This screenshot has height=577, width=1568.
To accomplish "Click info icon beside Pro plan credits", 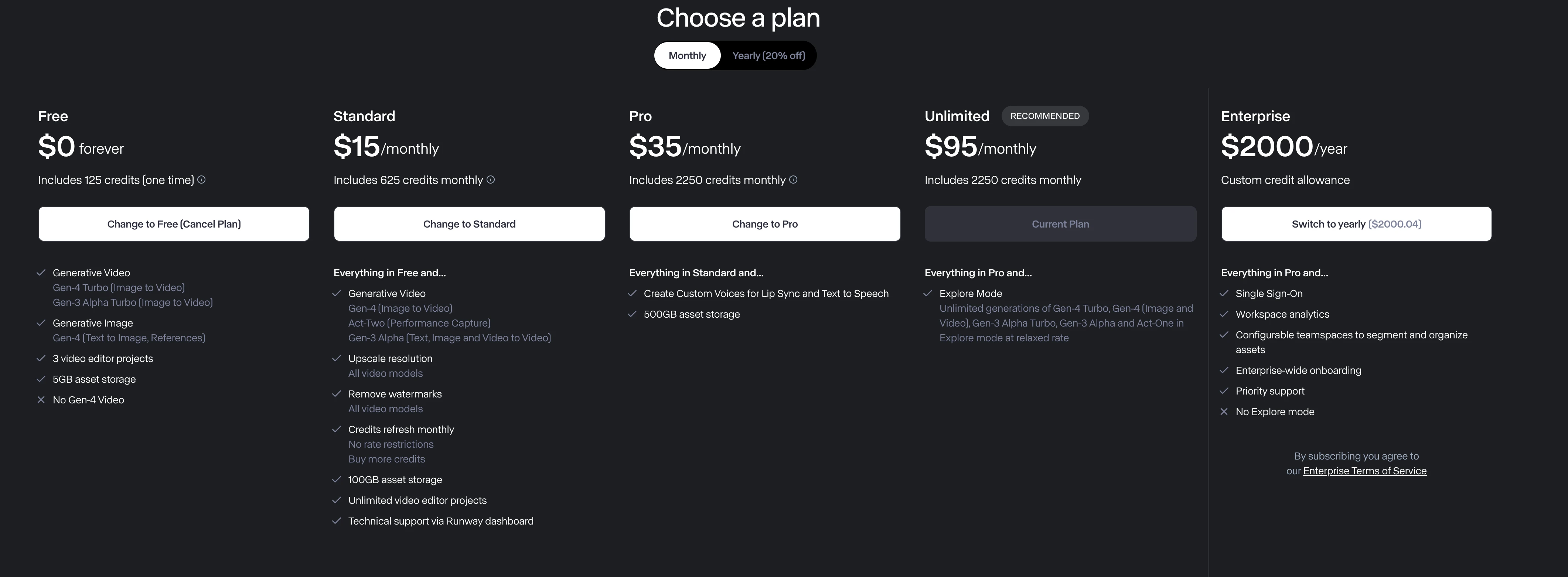I will 793,180.
